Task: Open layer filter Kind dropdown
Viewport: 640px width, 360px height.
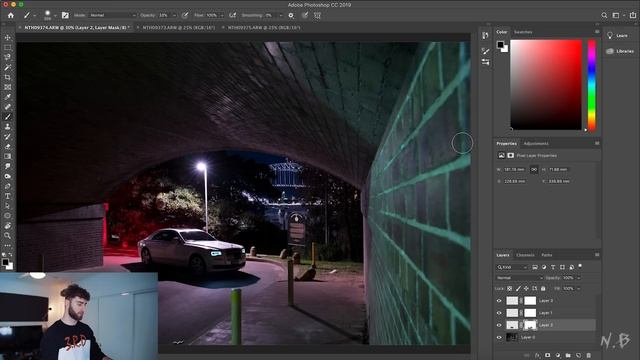Action: coord(512,267)
